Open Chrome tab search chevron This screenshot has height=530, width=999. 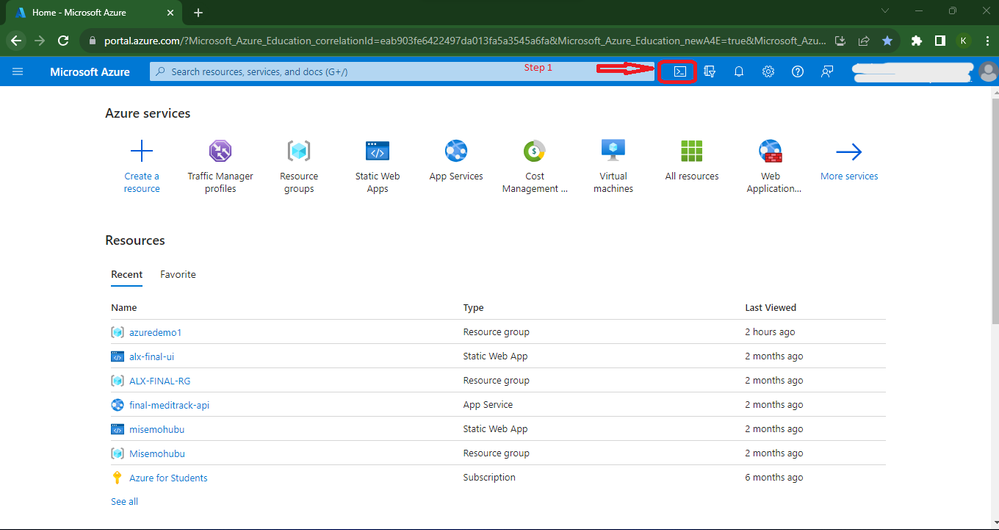coord(886,11)
